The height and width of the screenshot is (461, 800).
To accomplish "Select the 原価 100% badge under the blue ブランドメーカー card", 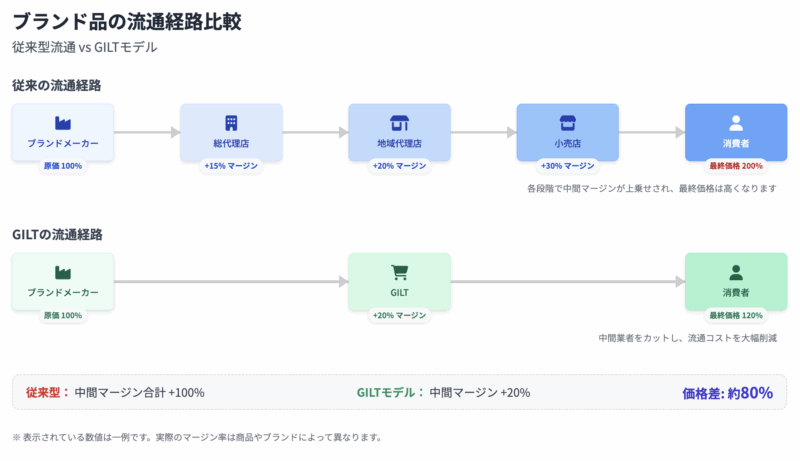I will (63, 166).
